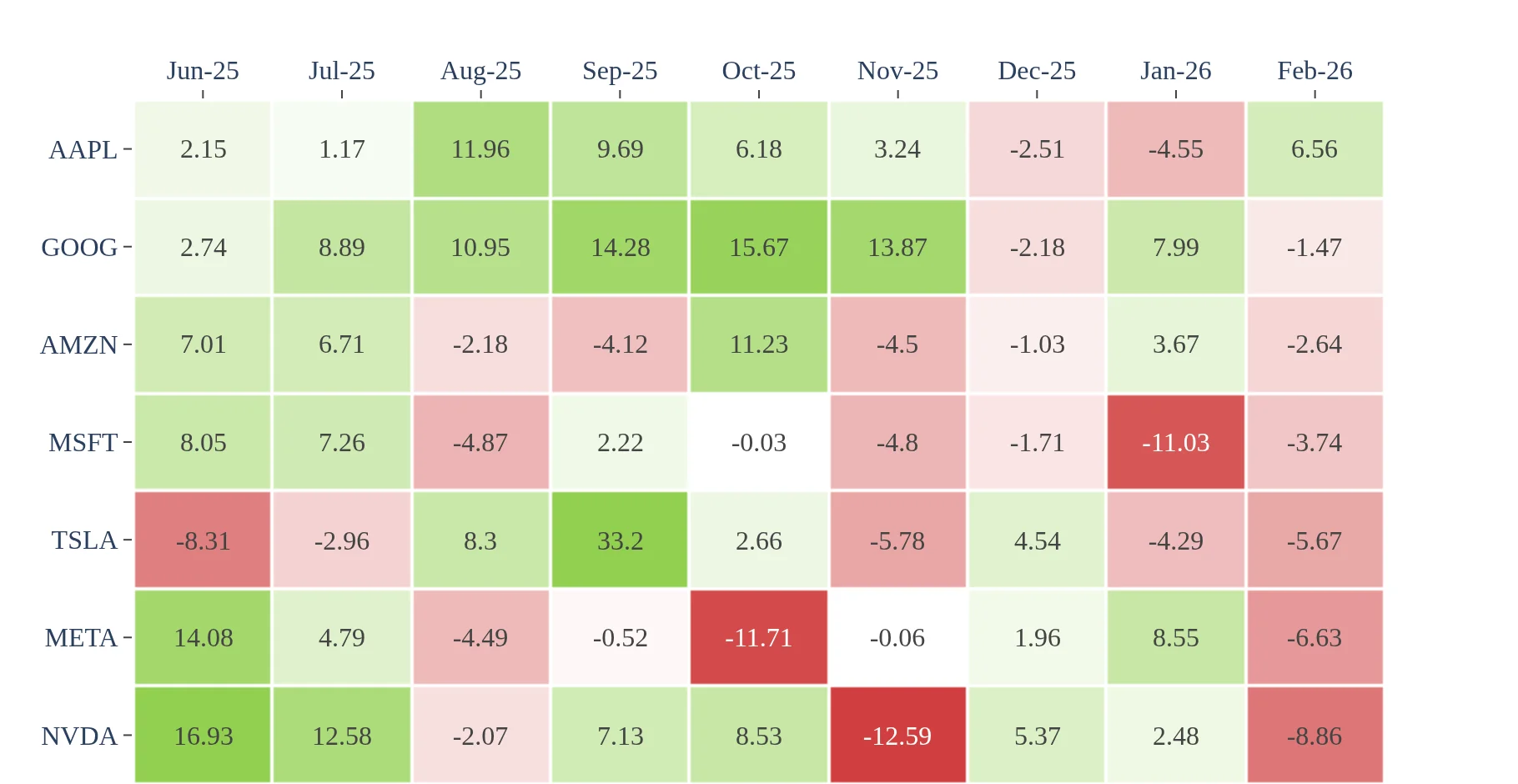Click the TSLA row label
1518x784 pixels.
(84, 540)
